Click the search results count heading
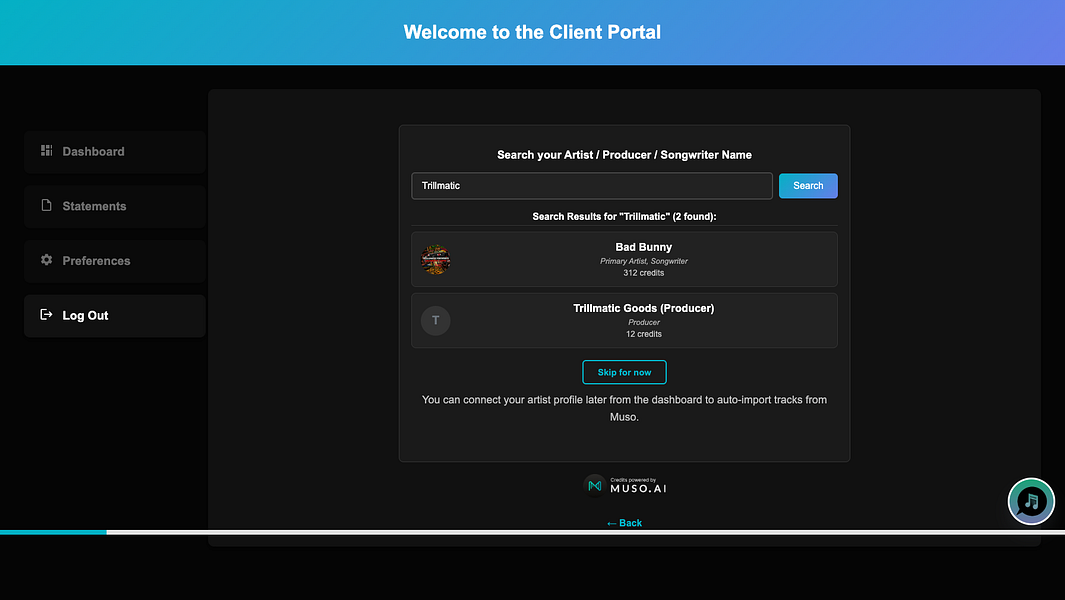The width and height of the screenshot is (1065, 600). [x=624, y=217]
